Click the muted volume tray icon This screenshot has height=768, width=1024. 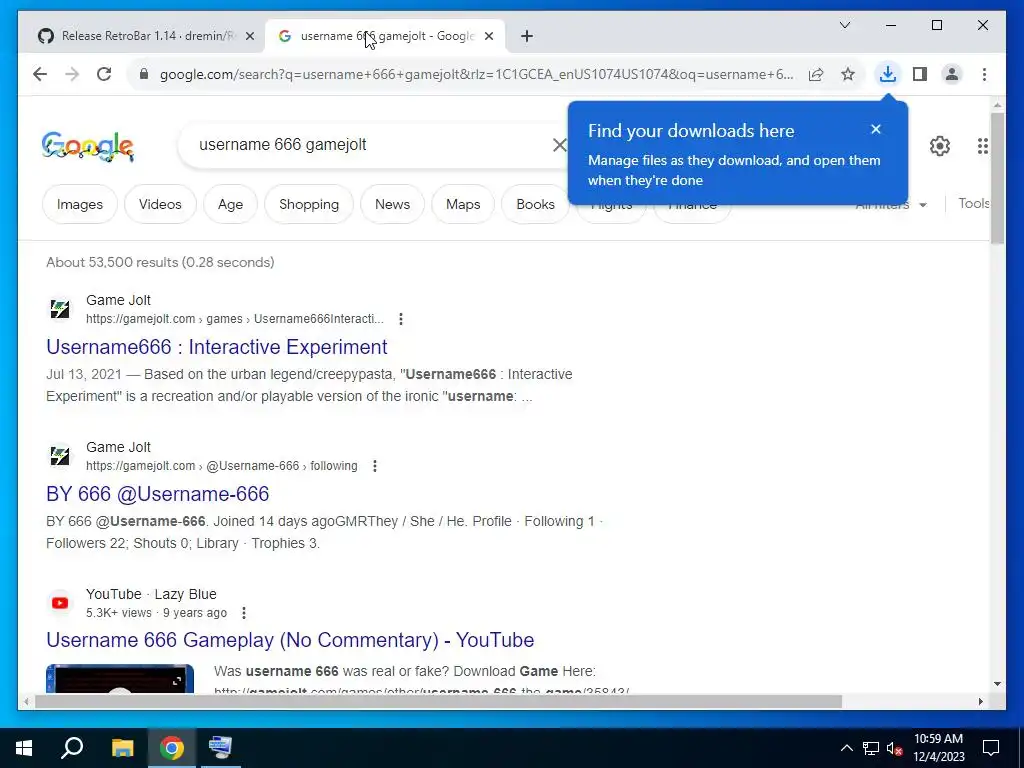pyautogui.click(x=895, y=748)
